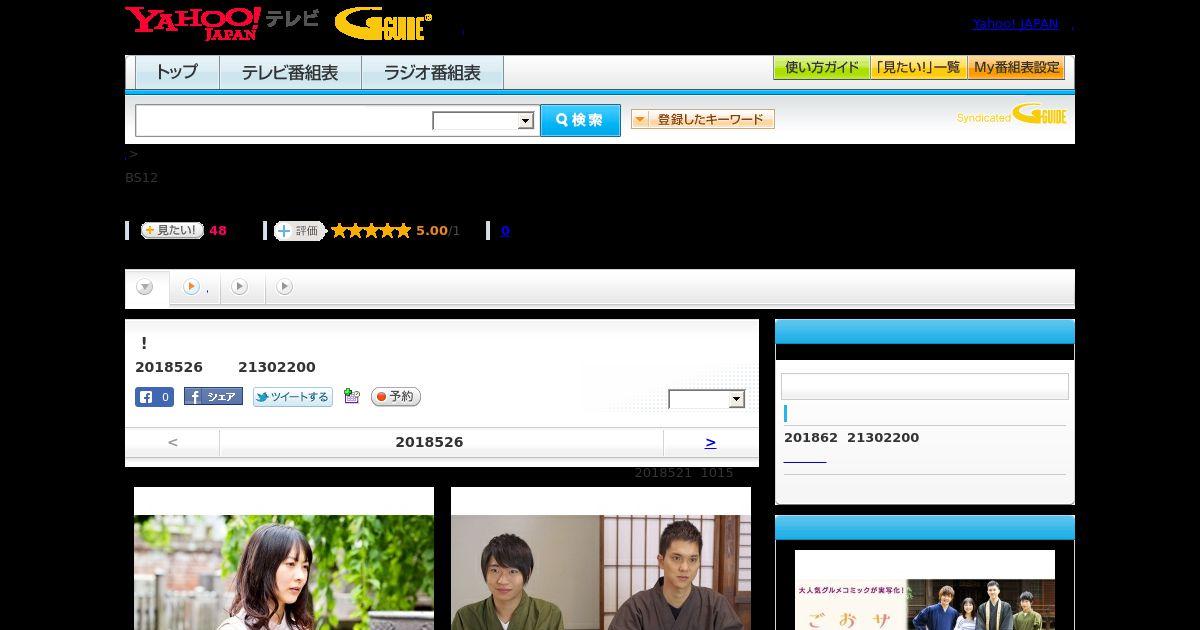Image resolution: width=1200 pixels, height=630 pixels.
Task: Select the tab with orange play icon
Action: coord(195,288)
